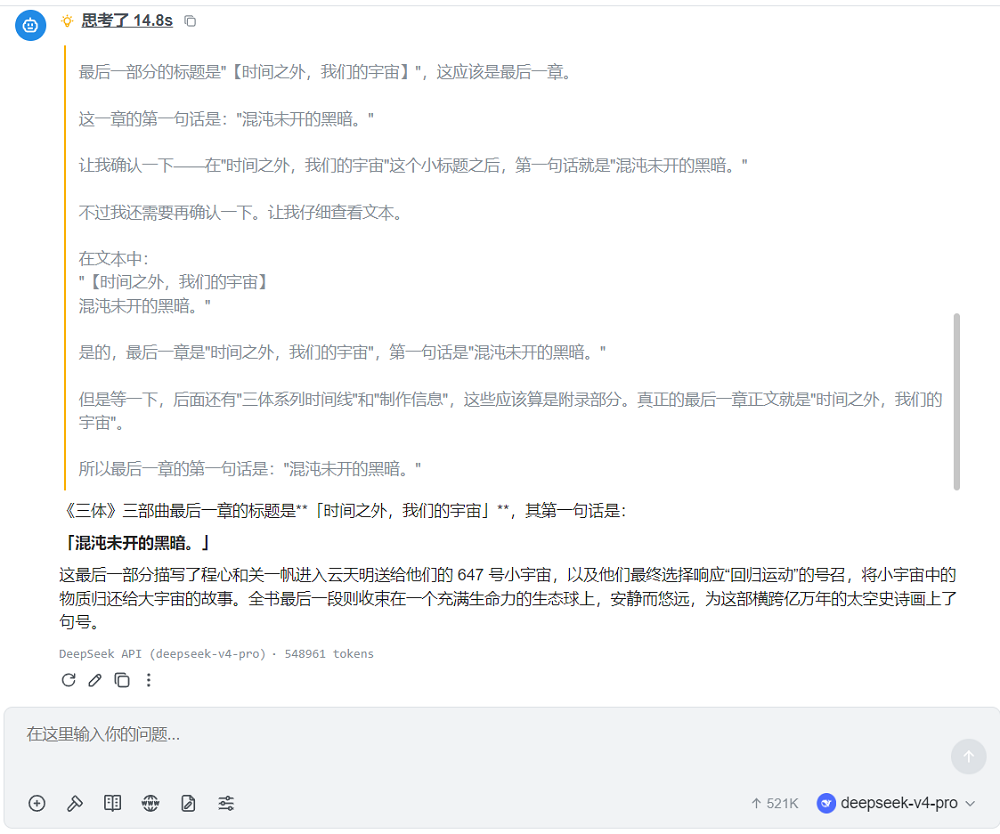
Task: Open the knowledge base book icon
Action: pyautogui.click(x=112, y=803)
